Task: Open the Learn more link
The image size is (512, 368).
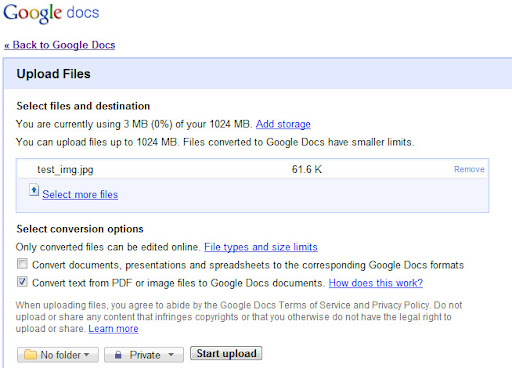Action: tap(113, 329)
